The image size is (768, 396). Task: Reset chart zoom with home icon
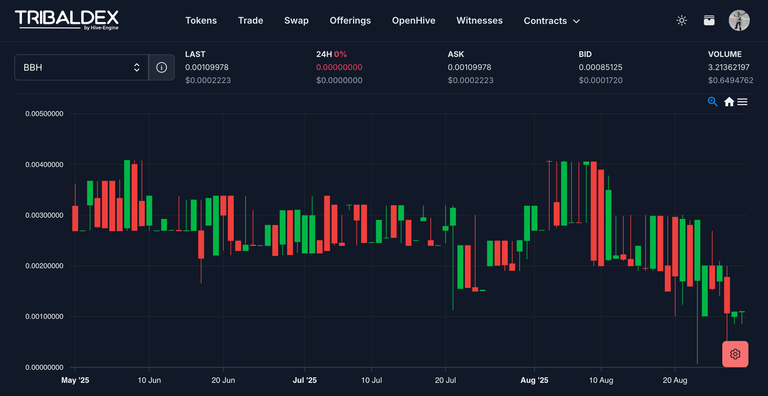729,101
